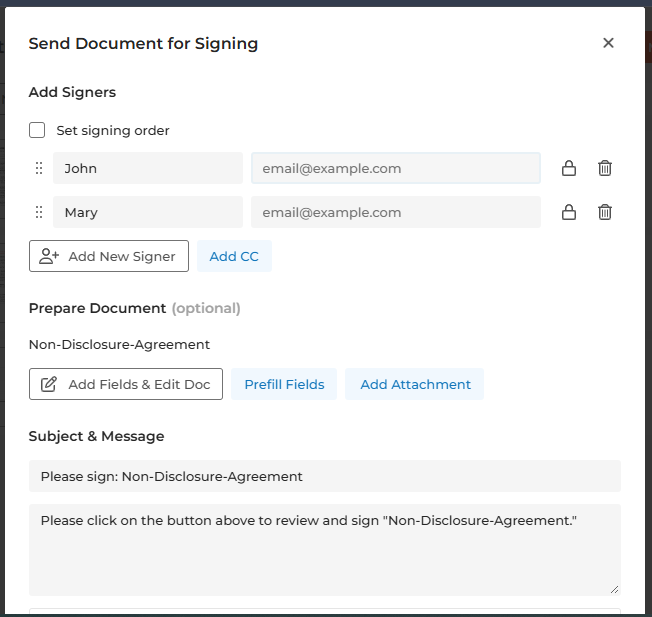
Task: Enable the Set signing order checkbox
Action: 37,130
